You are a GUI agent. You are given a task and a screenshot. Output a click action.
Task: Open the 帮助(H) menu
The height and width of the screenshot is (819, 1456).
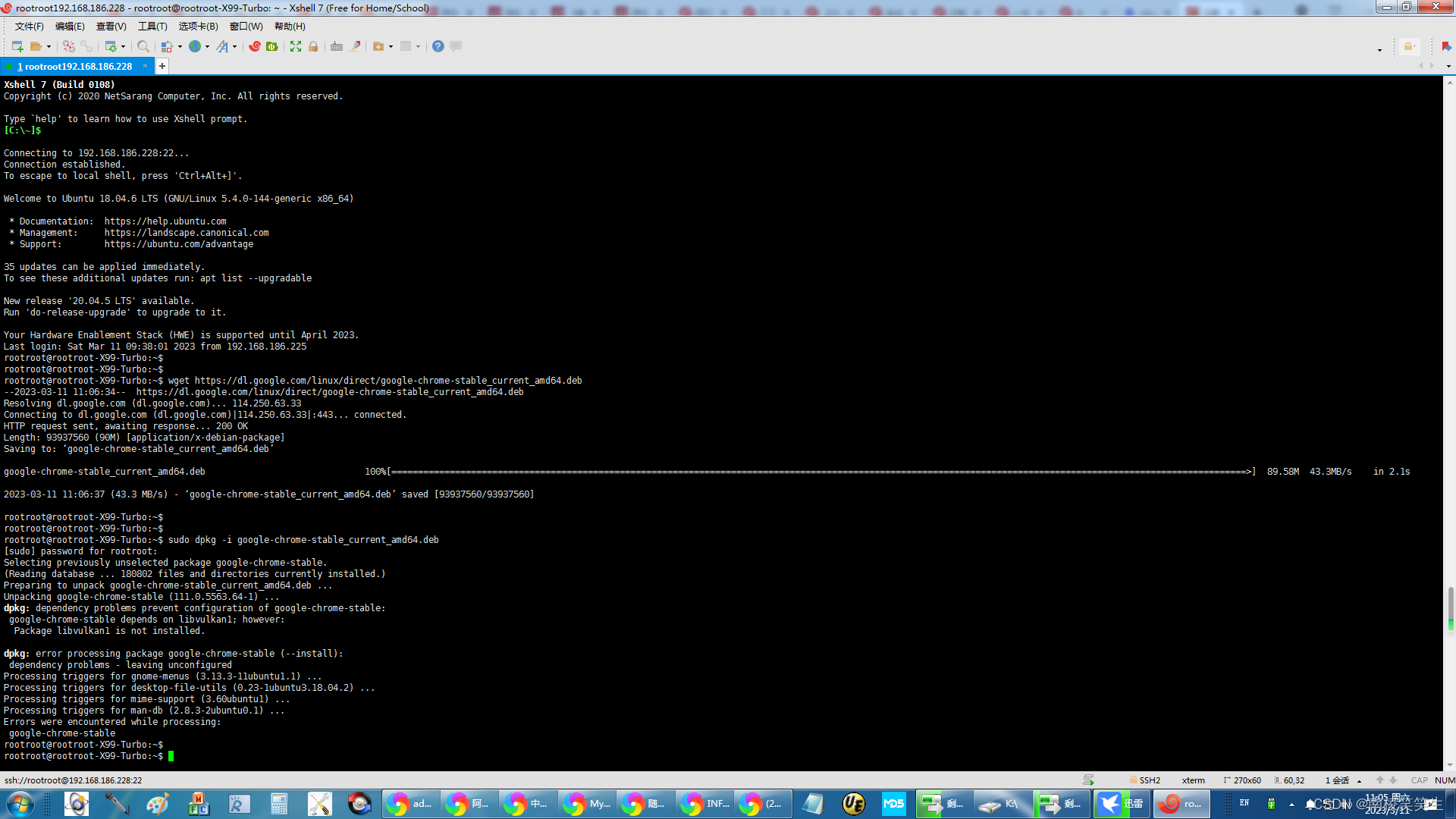click(290, 27)
